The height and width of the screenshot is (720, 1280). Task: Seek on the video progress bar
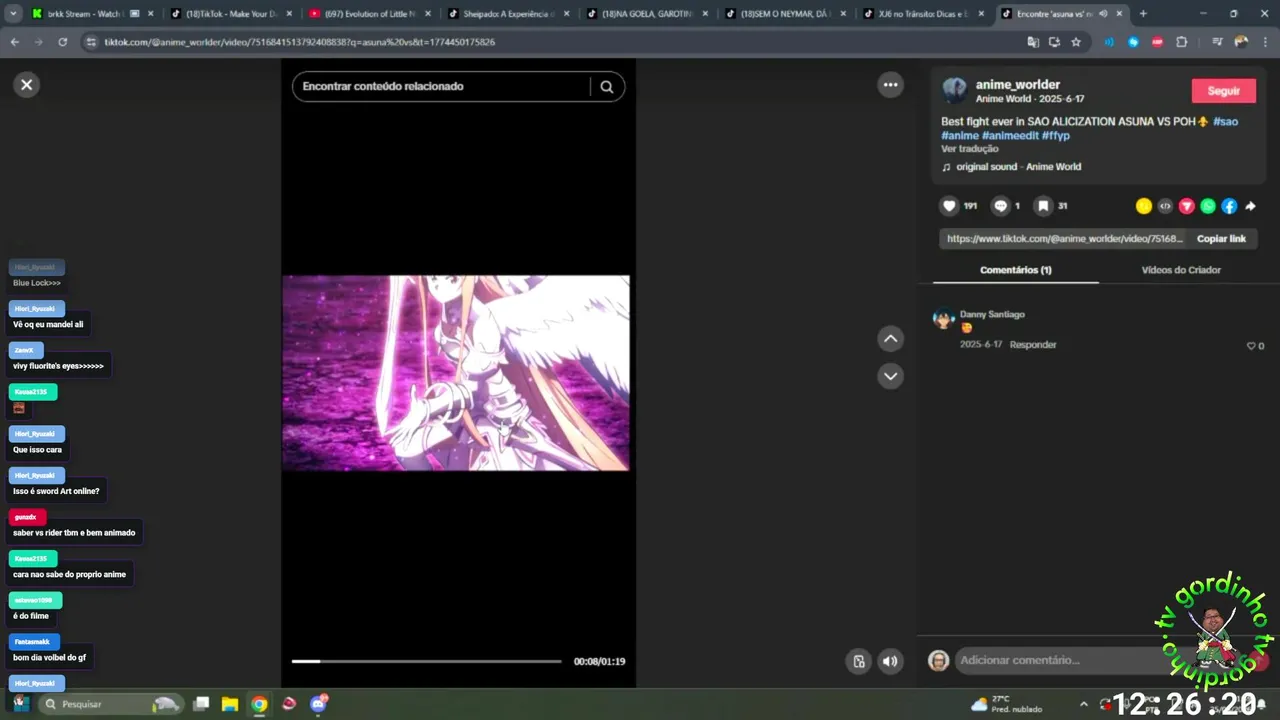(427, 661)
